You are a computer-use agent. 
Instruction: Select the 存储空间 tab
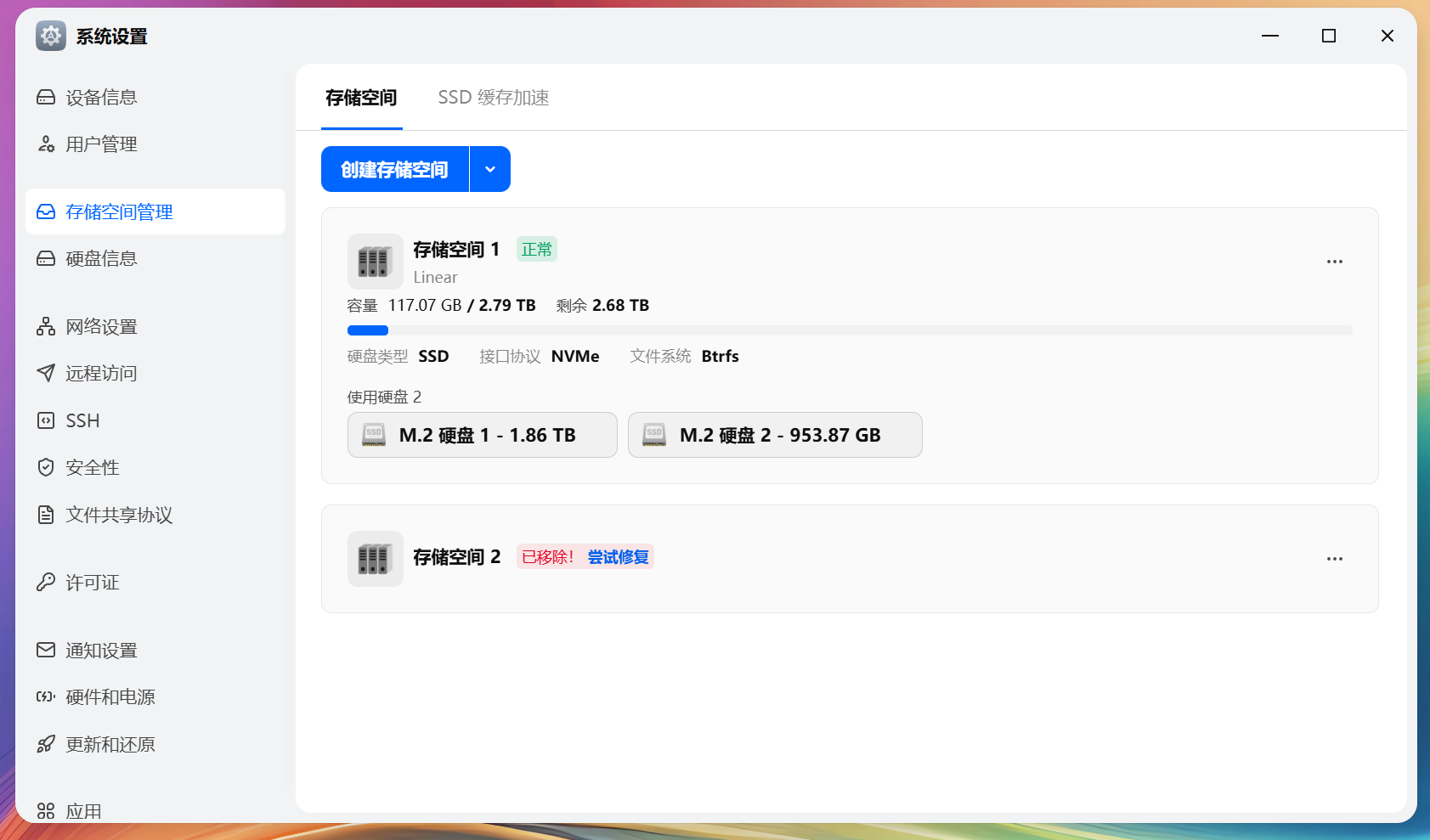coord(361,98)
